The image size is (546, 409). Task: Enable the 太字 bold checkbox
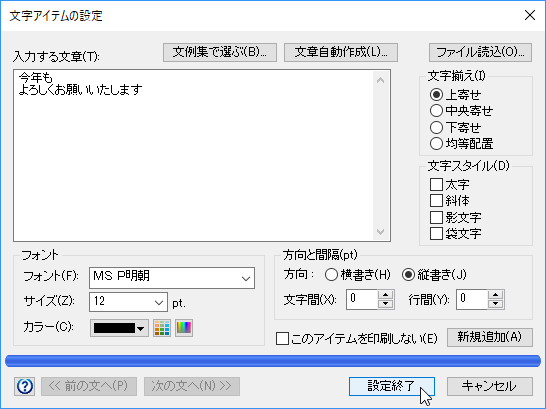(436, 184)
